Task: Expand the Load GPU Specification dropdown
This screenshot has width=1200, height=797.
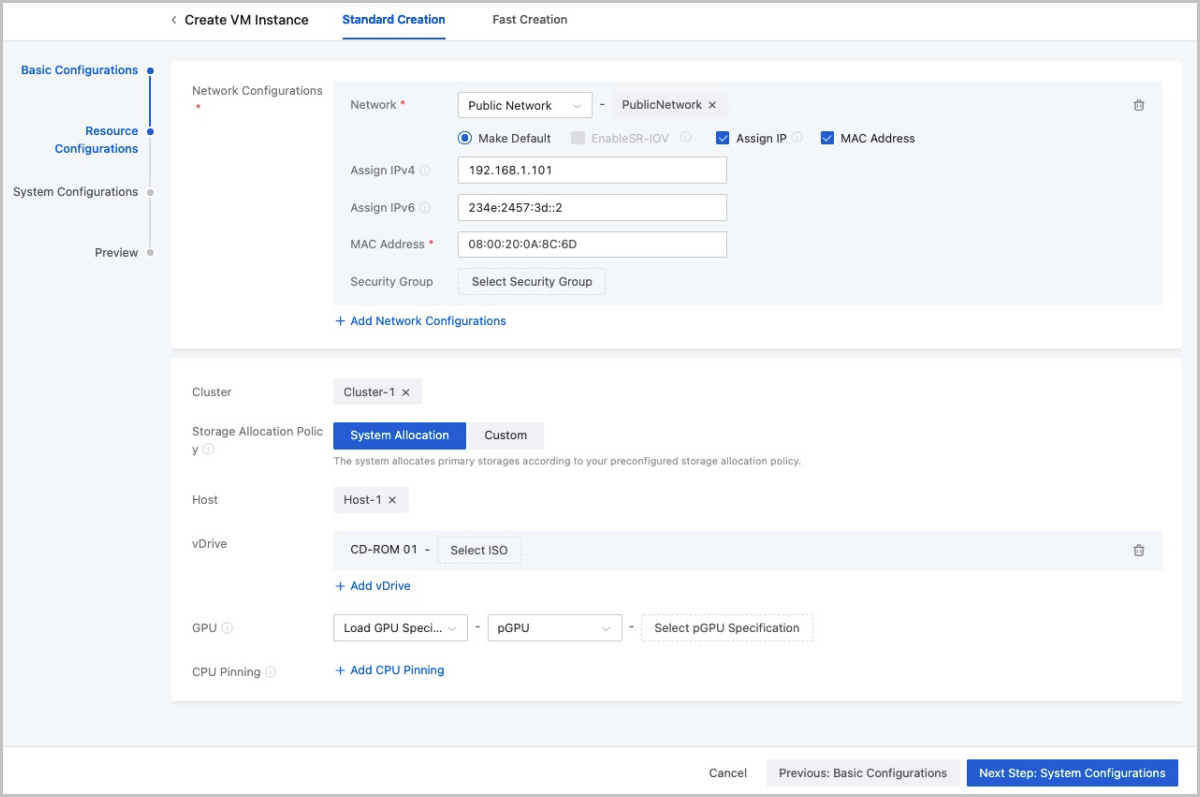Action: [400, 628]
